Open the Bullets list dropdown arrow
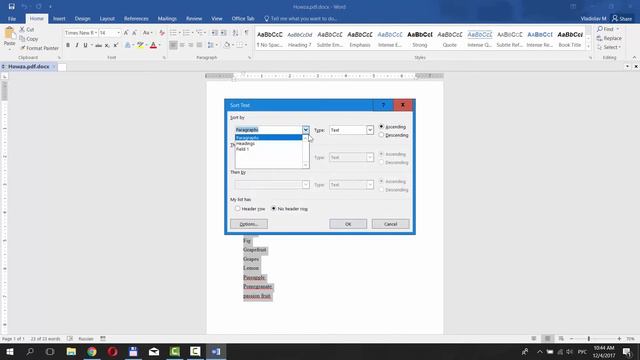The width and height of the screenshot is (640, 360). point(180,33)
